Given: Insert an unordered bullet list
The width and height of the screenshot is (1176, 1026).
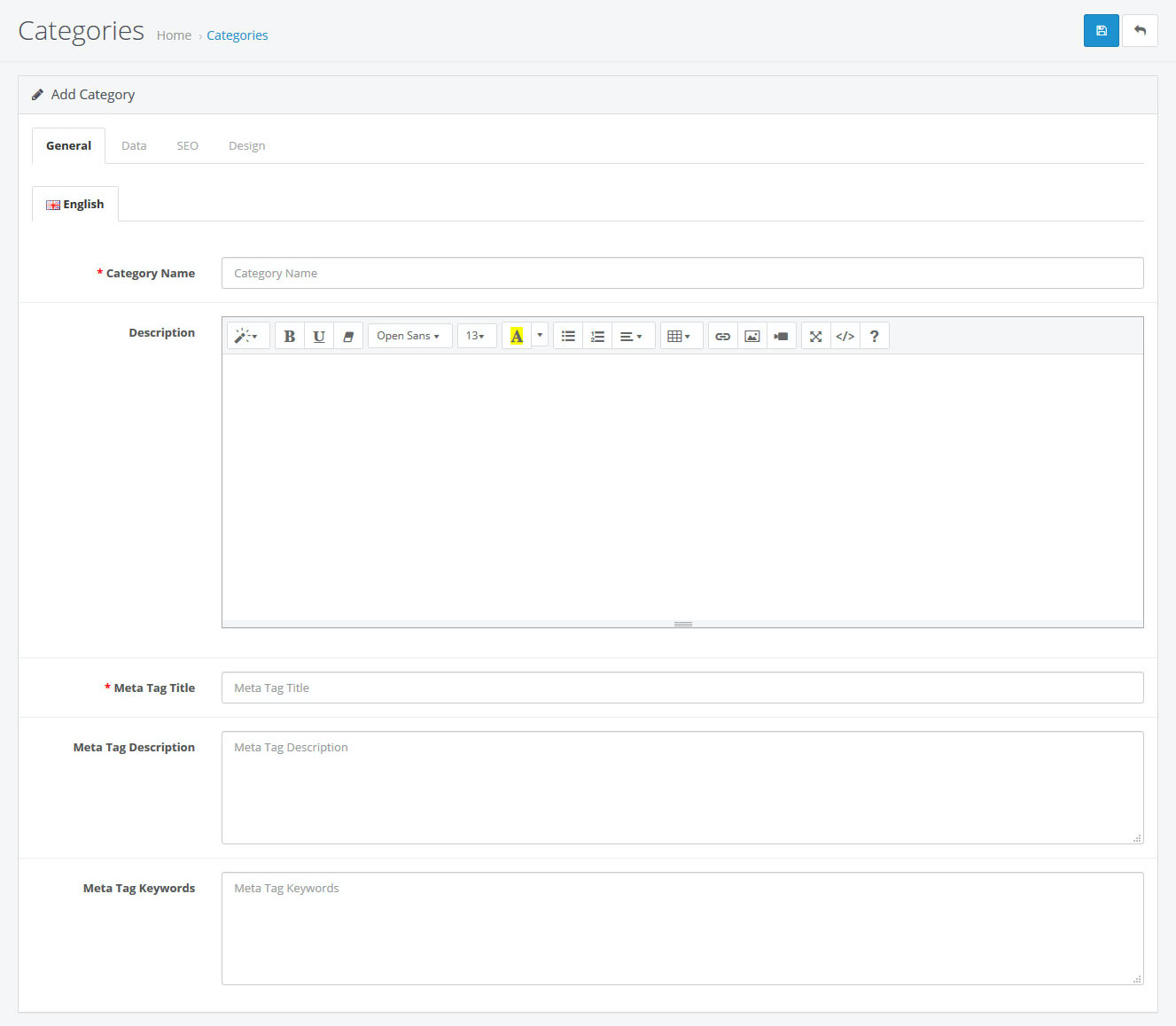Looking at the screenshot, I should coord(568,337).
